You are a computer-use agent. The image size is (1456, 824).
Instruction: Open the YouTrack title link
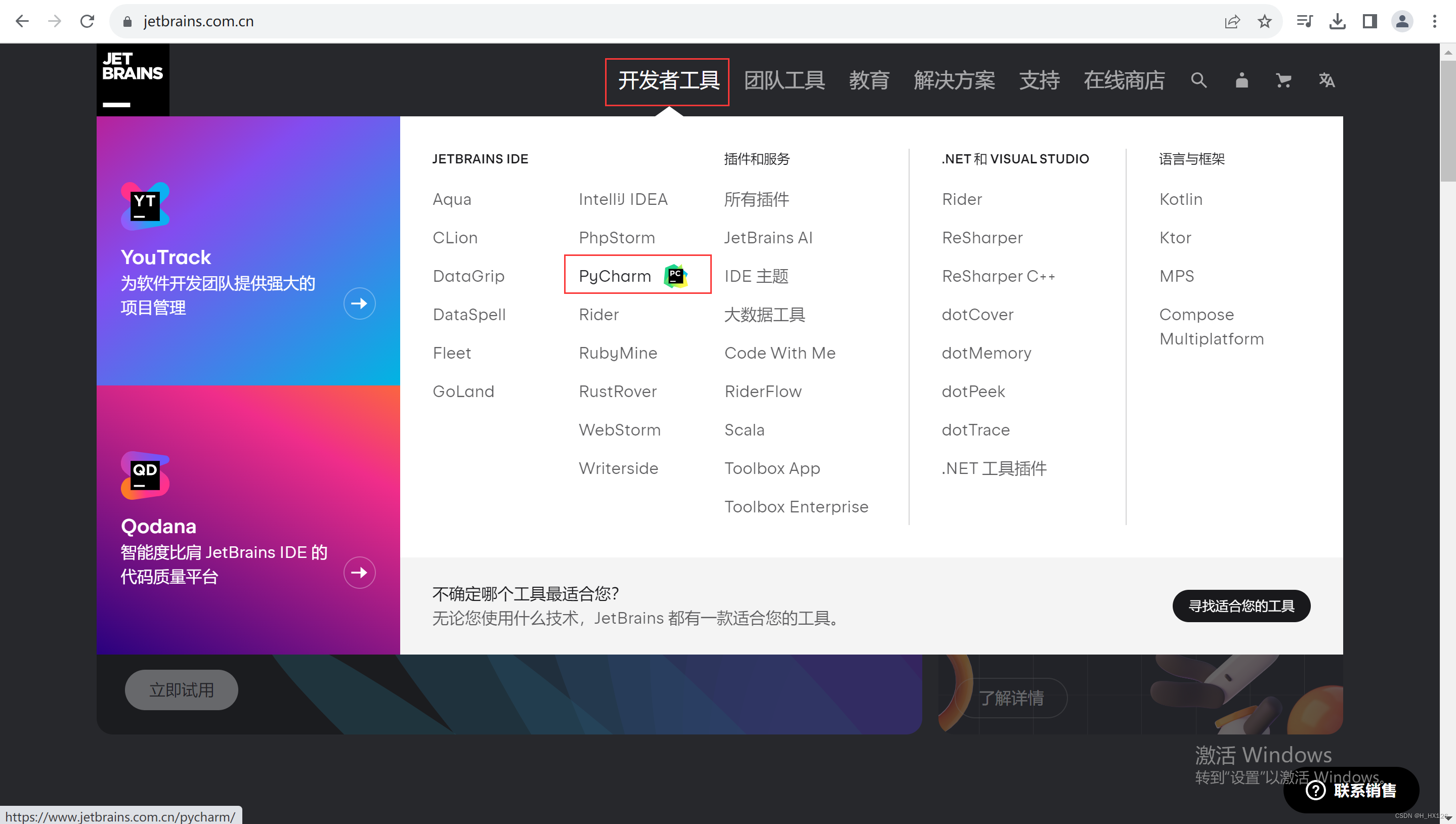click(x=165, y=257)
